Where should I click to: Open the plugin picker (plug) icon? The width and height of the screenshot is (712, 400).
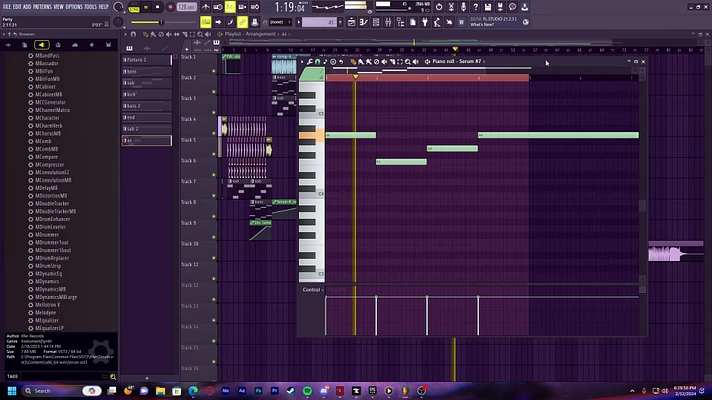(425, 22)
